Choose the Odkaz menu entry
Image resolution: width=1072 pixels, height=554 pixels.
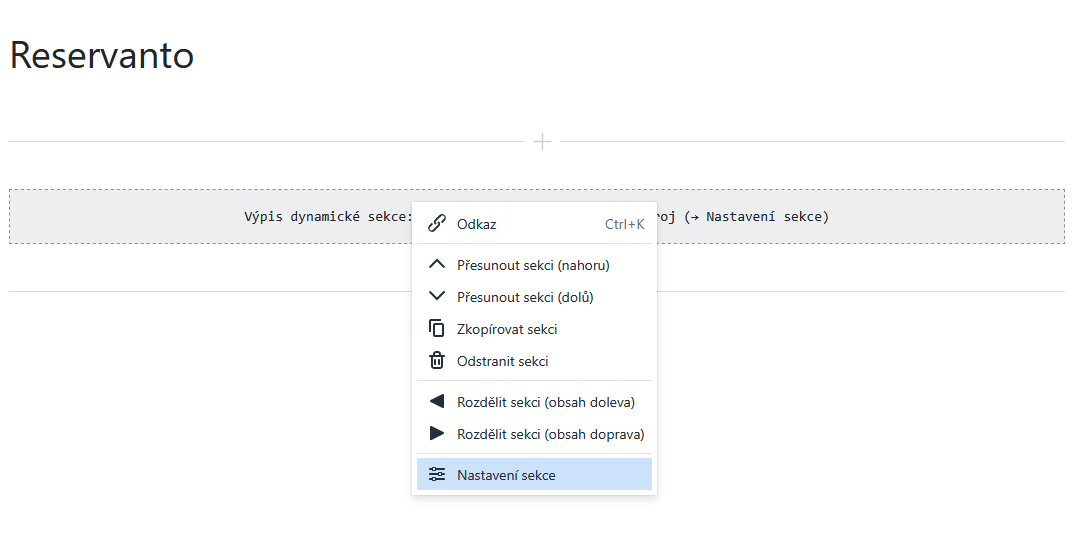(477, 224)
